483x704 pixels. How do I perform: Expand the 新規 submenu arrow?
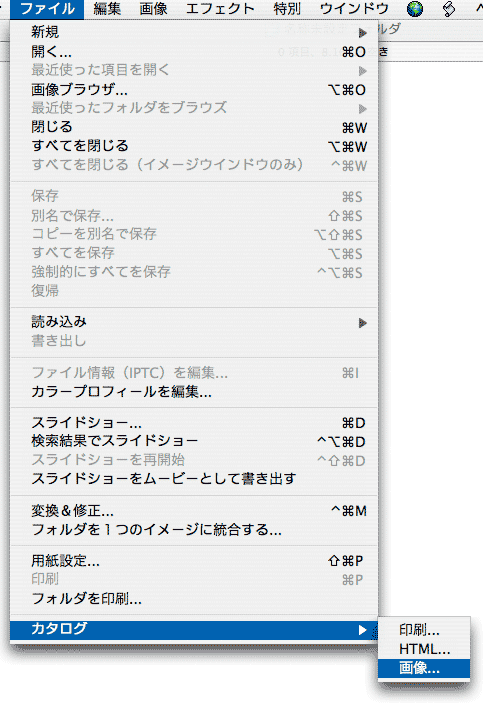pyautogui.click(x=363, y=32)
